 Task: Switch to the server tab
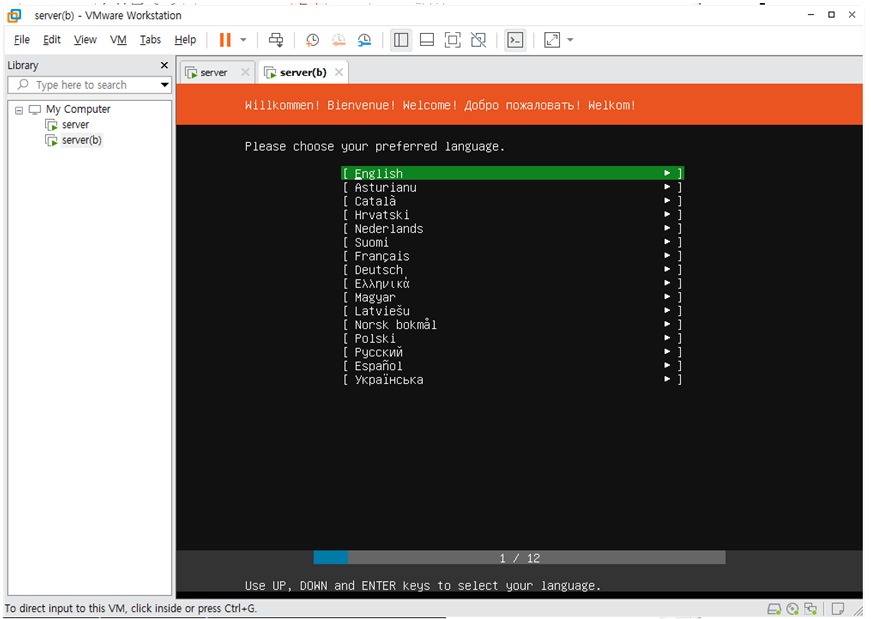[x=213, y=72]
